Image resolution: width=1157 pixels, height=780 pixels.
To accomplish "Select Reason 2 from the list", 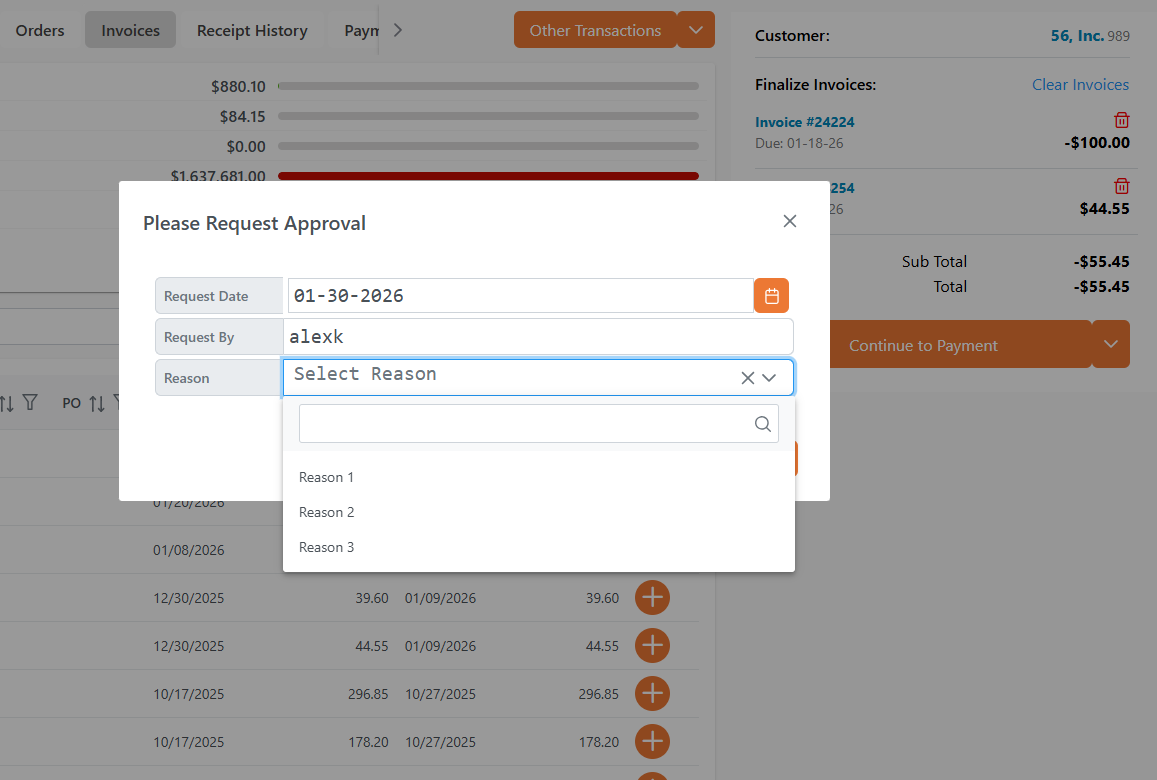I will [326, 511].
